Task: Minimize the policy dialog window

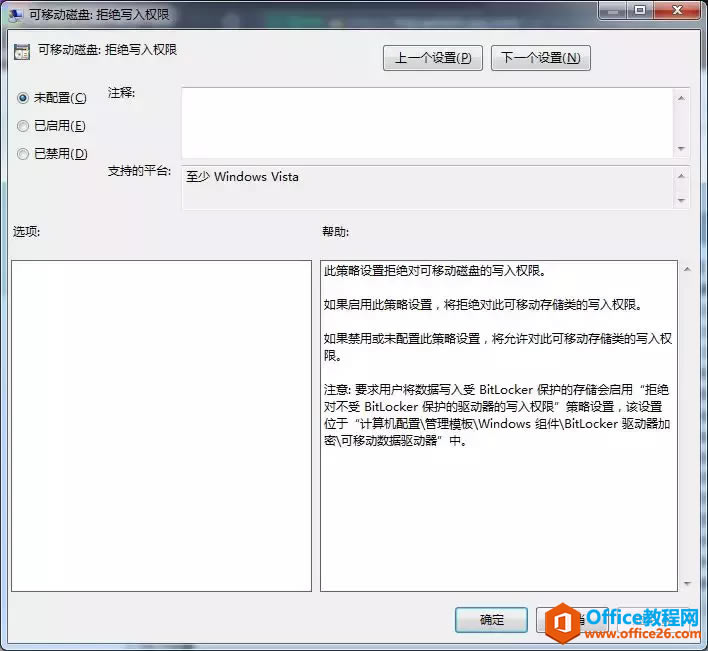Action: (613, 10)
